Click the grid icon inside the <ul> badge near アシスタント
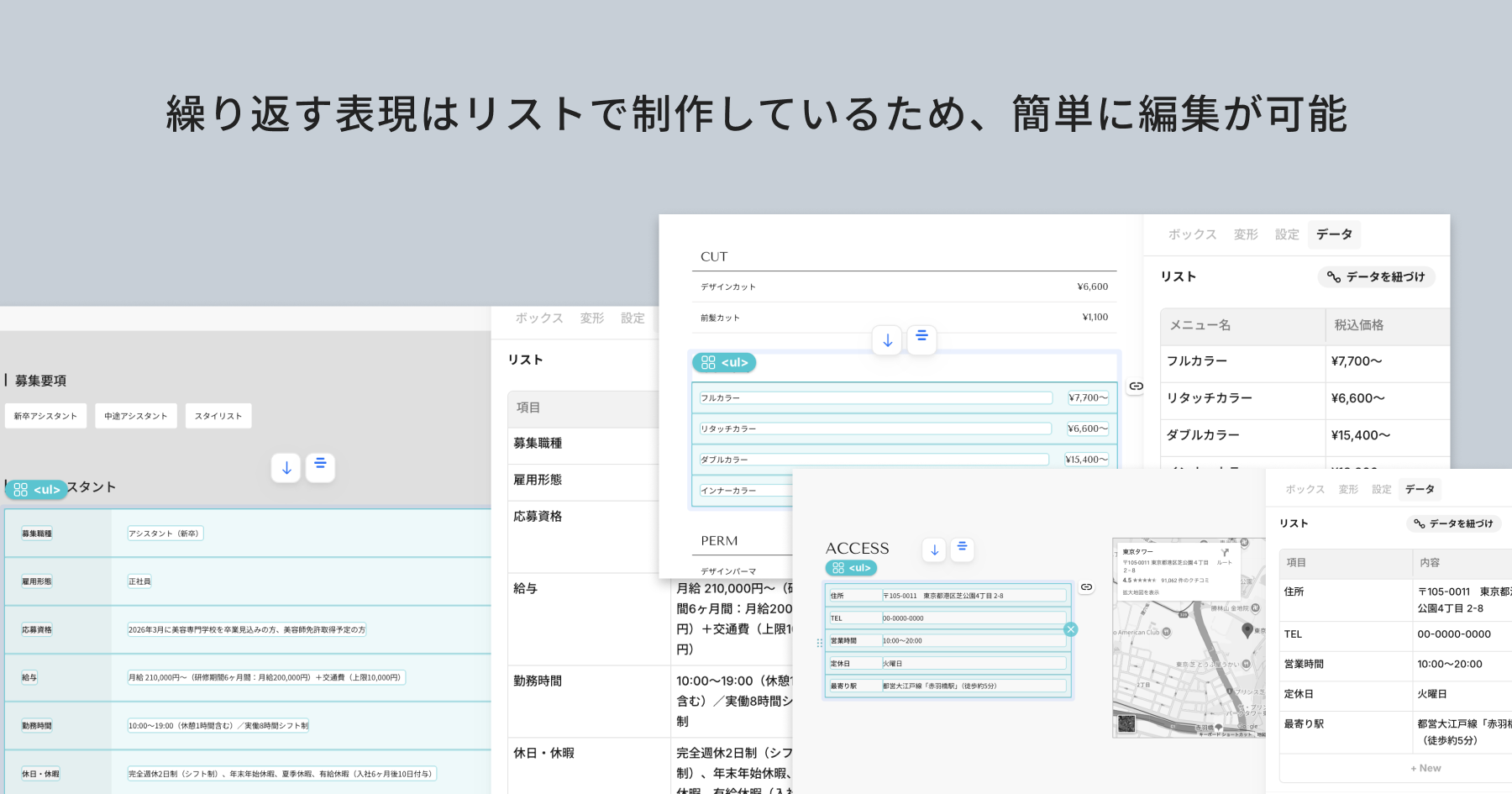 [x=22, y=489]
